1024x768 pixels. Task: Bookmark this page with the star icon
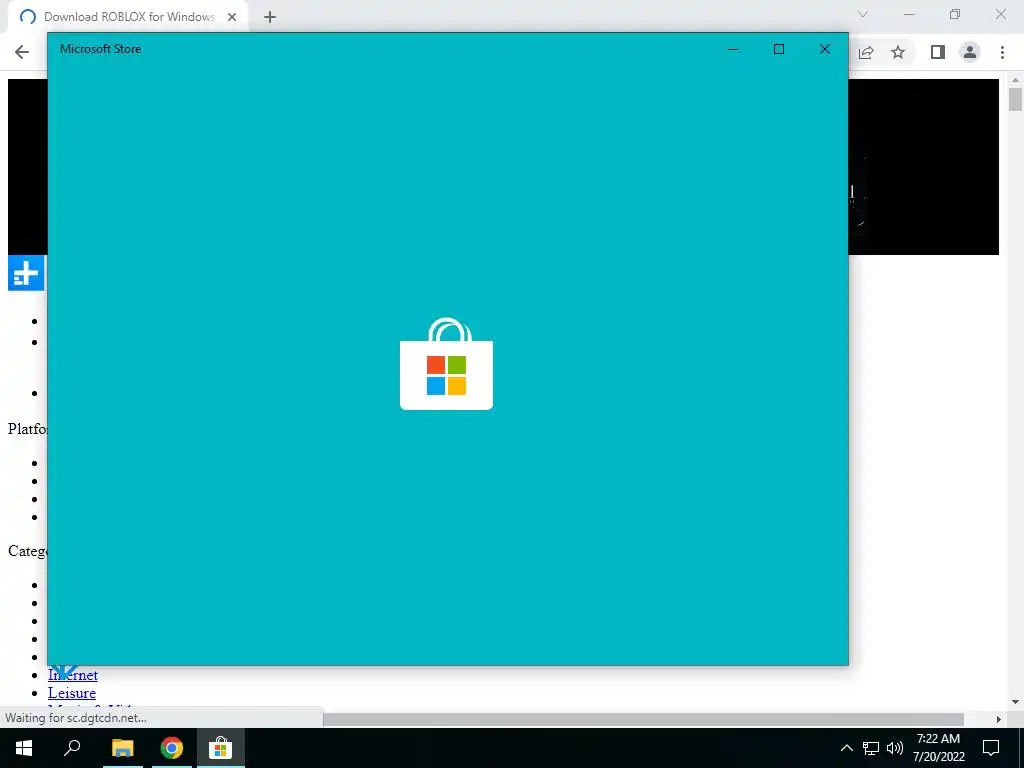[x=898, y=52]
